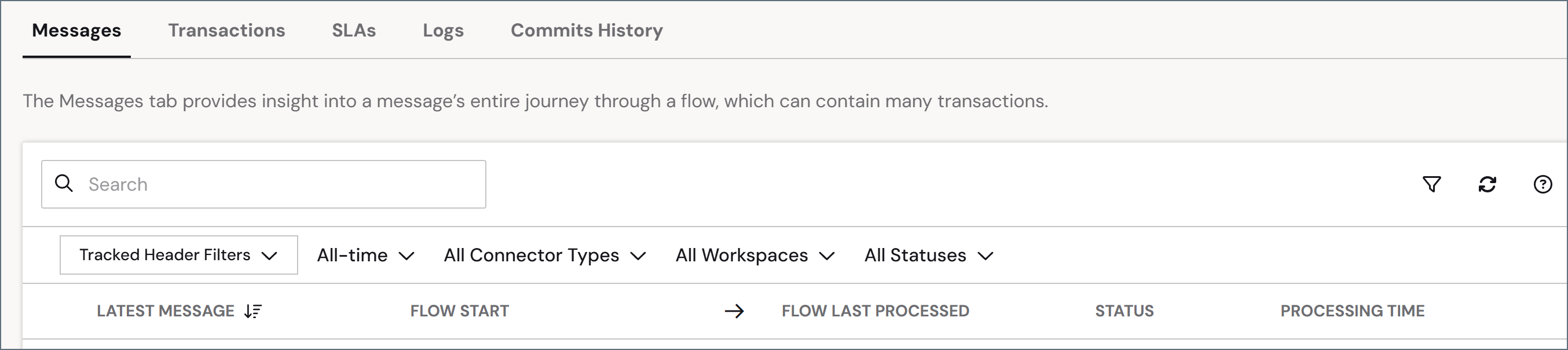Open the Logs tab
This screenshot has height=350, width=1568.
pyautogui.click(x=443, y=31)
